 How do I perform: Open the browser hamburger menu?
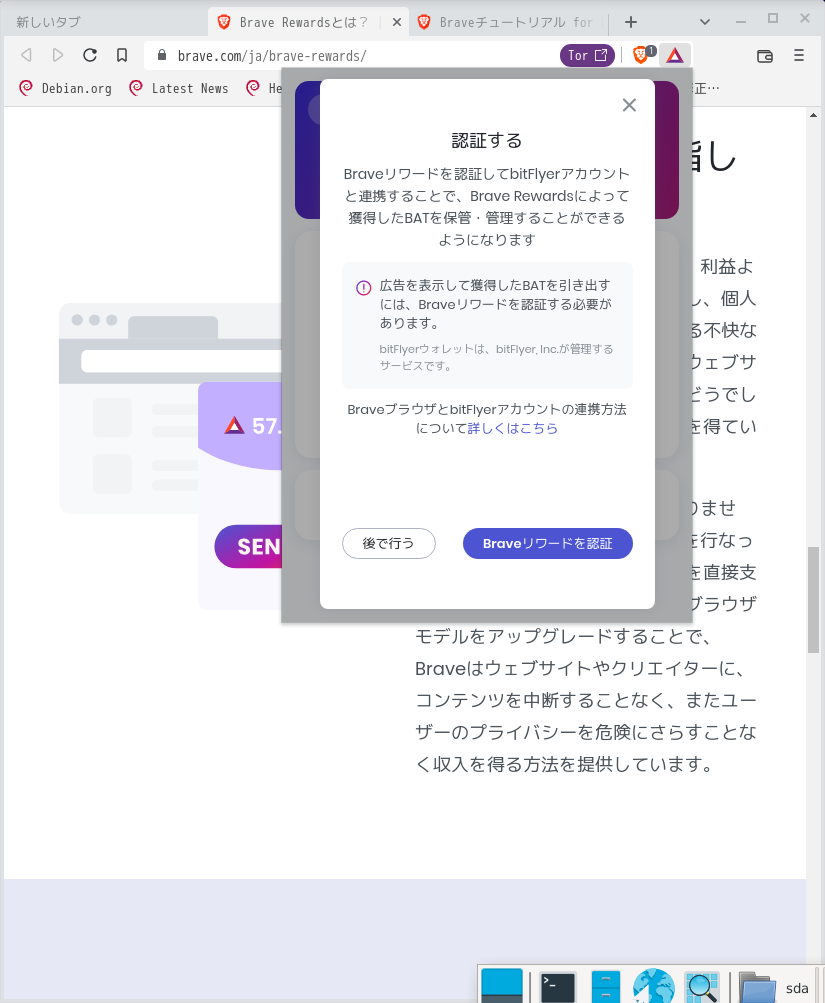(x=799, y=56)
